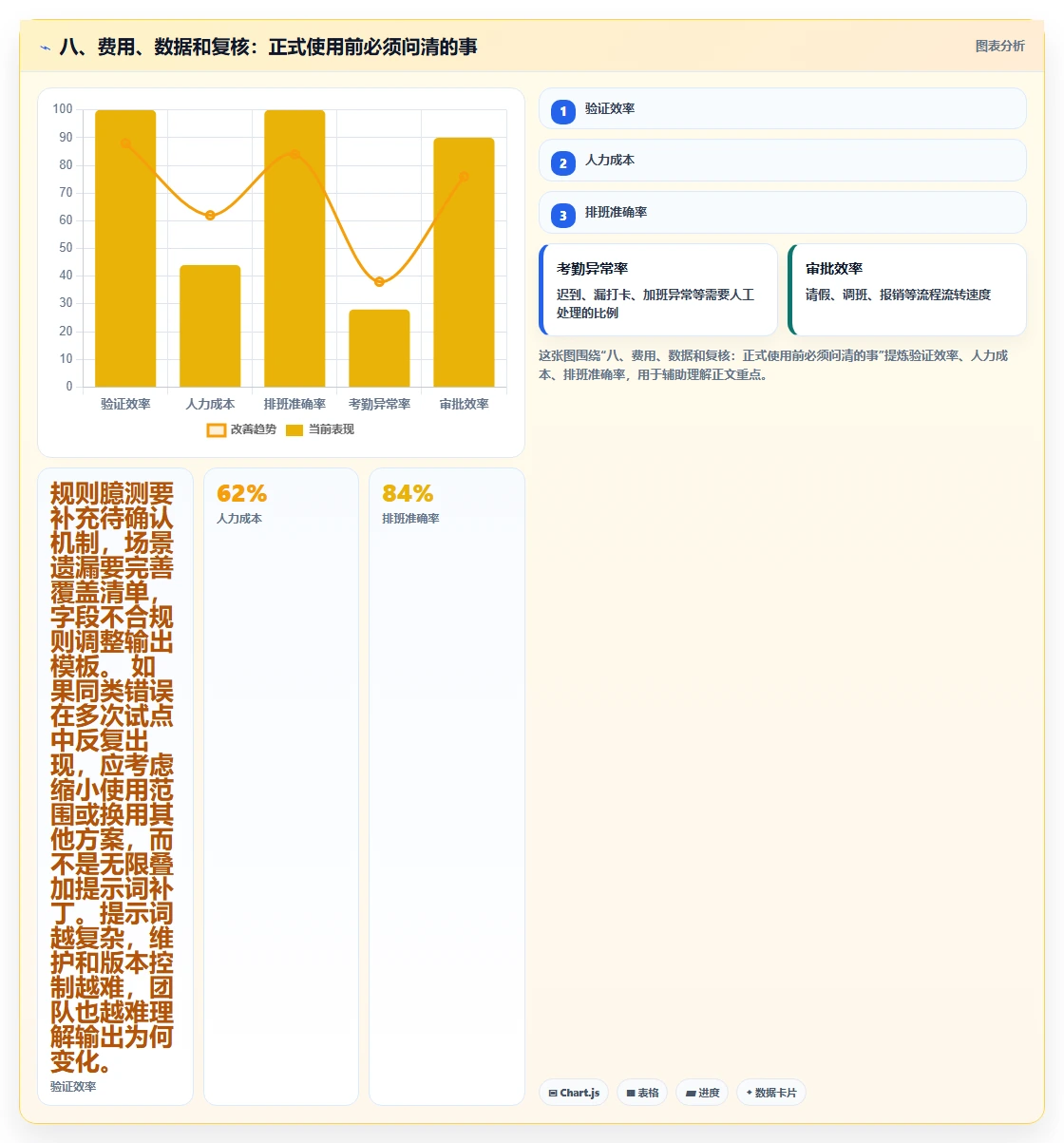This screenshot has height=1143, width=1064.
Task: Click the 审批效率 bar in chart
Action: tap(464, 262)
